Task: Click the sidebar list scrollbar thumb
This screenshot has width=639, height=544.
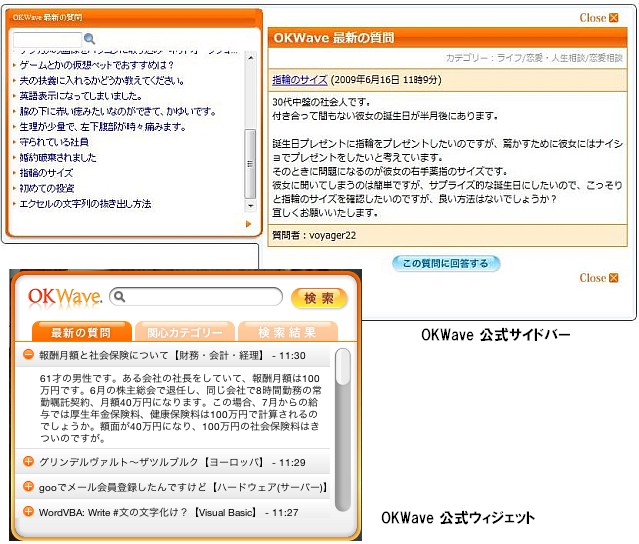Action: (250, 164)
